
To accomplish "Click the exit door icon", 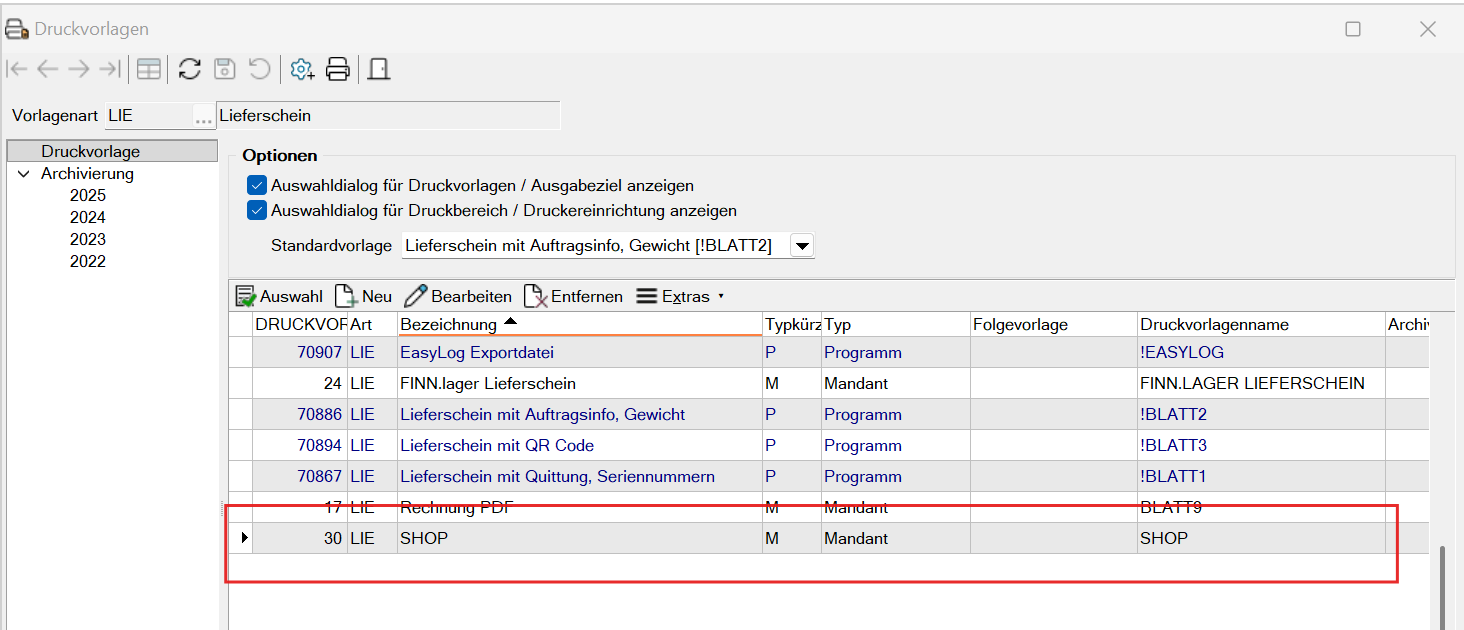I will coord(378,69).
